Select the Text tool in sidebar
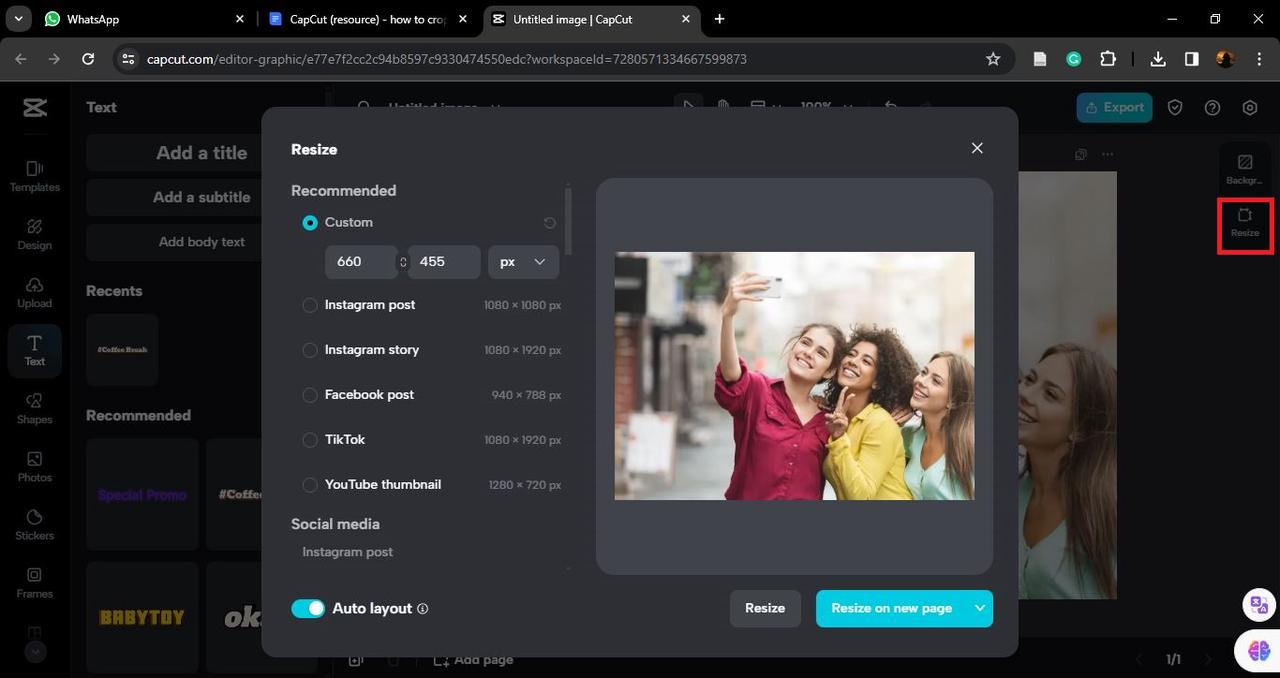The height and width of the screenshot is (678, 1280). click(x=35, y=350)
